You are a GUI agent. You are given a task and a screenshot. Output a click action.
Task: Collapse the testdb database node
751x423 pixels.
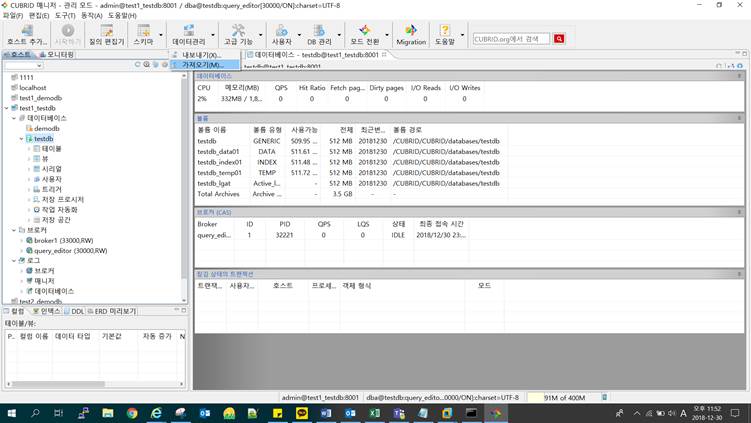22,139
